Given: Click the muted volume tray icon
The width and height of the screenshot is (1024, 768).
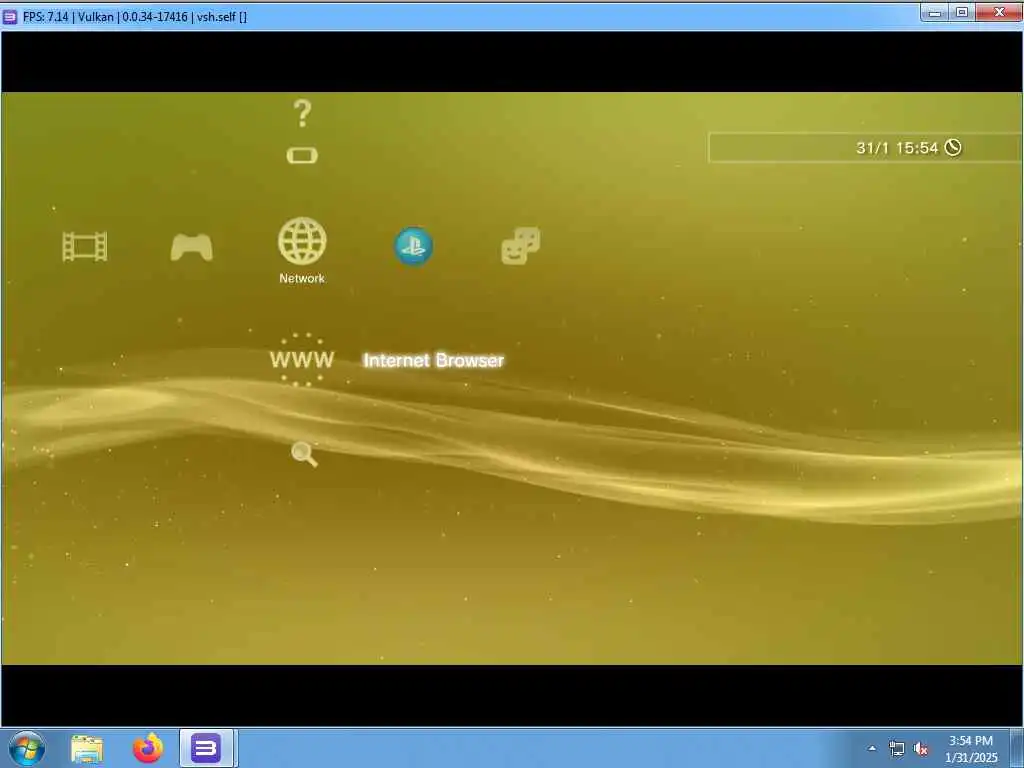Looking at the screenshot, I should click(921, 749).
